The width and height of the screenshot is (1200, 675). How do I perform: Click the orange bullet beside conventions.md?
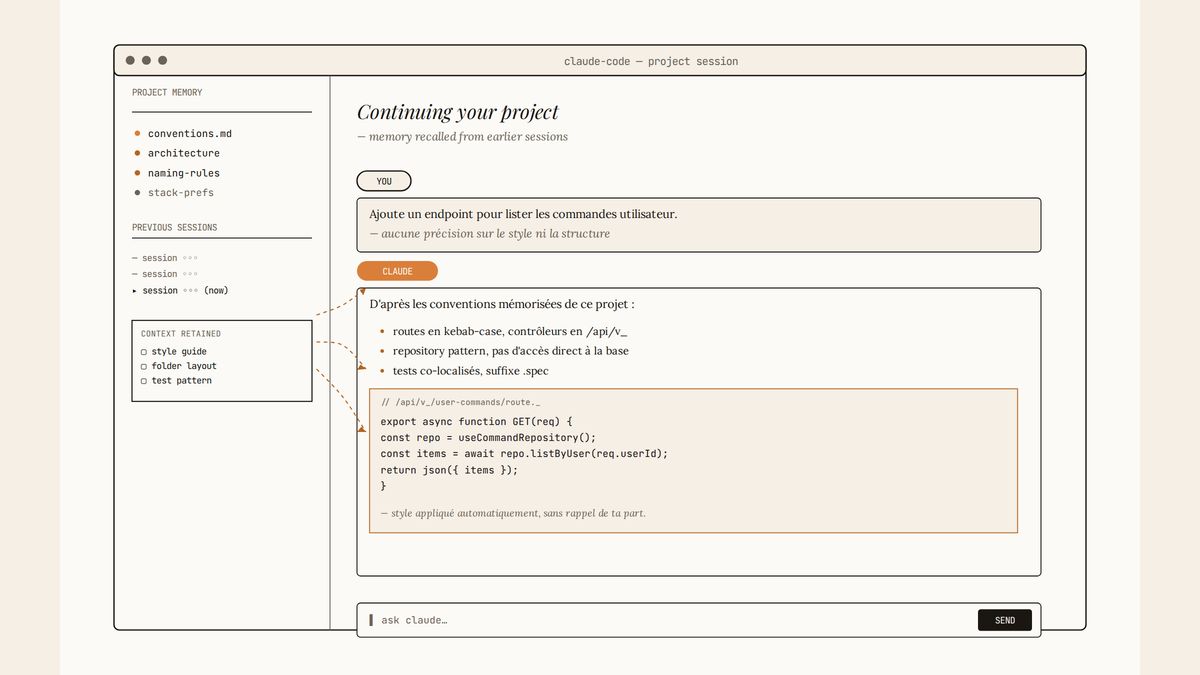pos(137,133)
